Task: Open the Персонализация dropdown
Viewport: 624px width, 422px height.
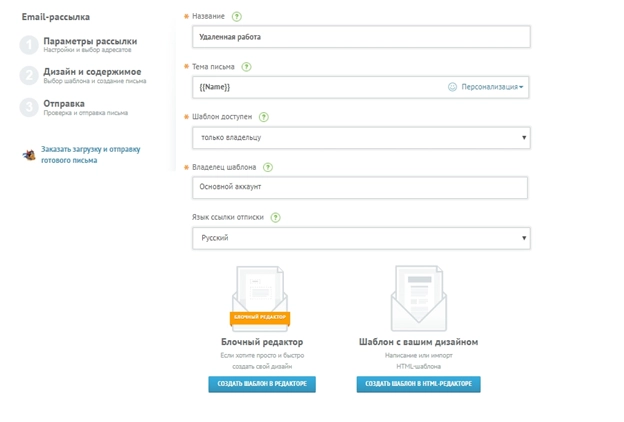Action: (492, 87)
